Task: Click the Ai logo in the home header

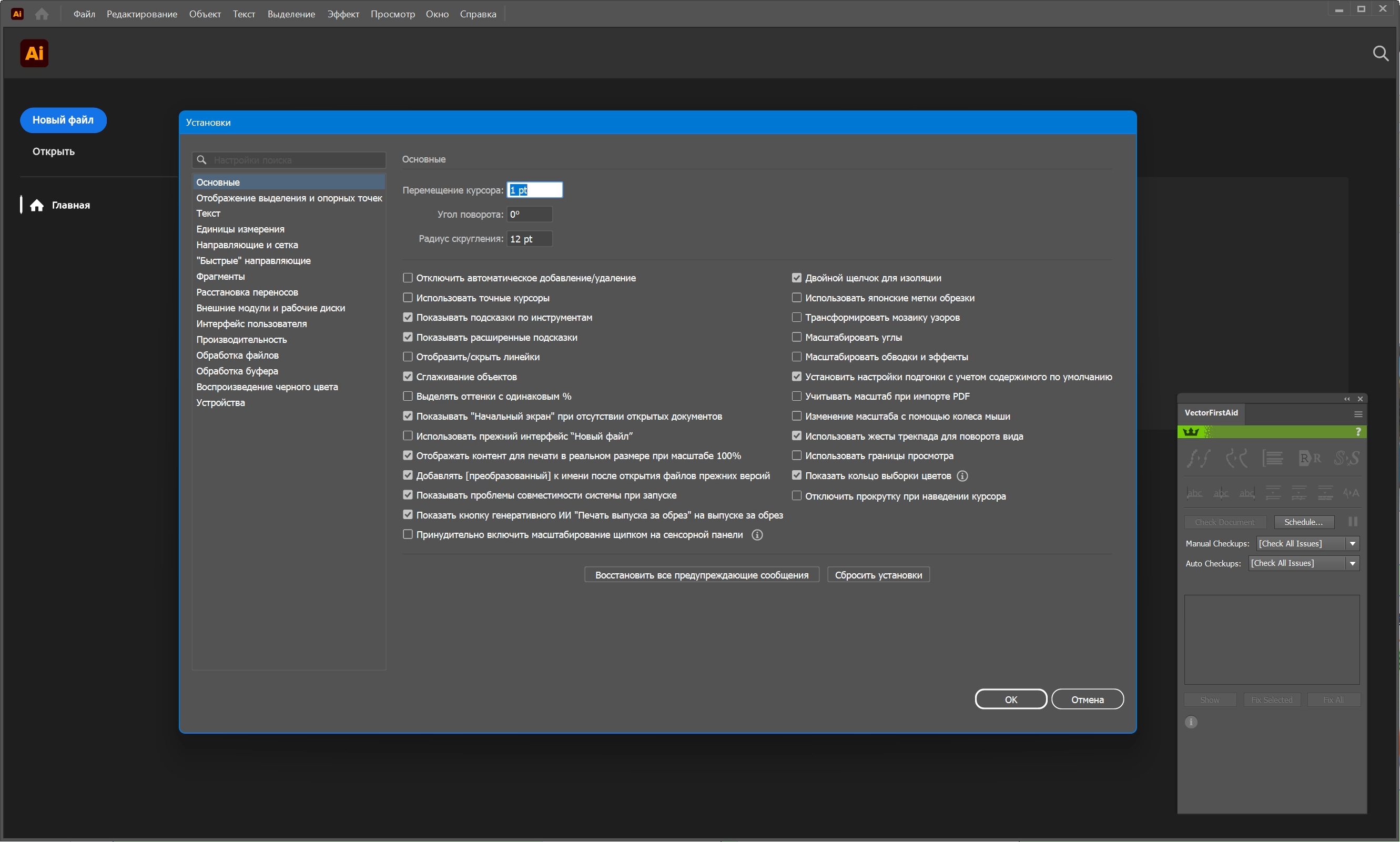Action: pyautogui.click(x=35, y=53)
